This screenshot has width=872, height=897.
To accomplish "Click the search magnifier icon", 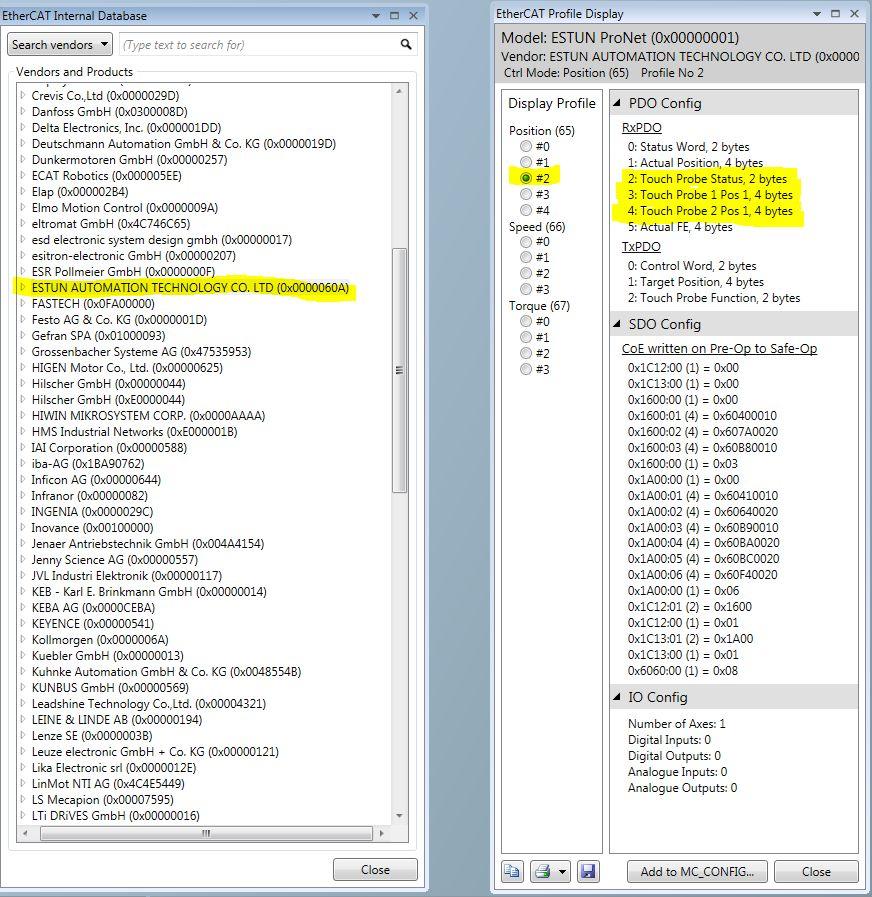I will [406, 44].
